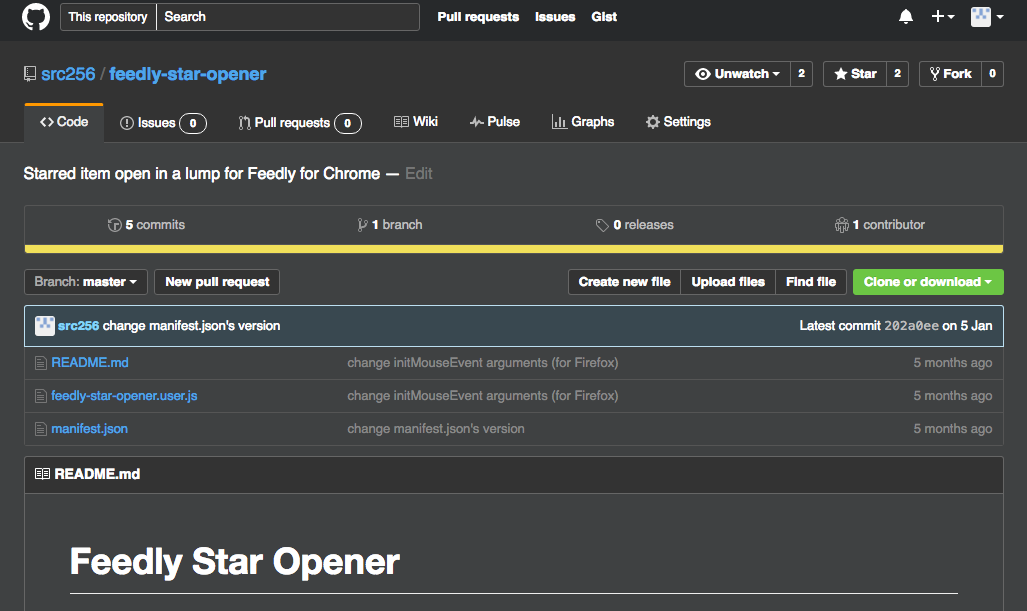Open the Branch: master dropdown
This screenshot has height=611, width=1027.
pos(86,282)
